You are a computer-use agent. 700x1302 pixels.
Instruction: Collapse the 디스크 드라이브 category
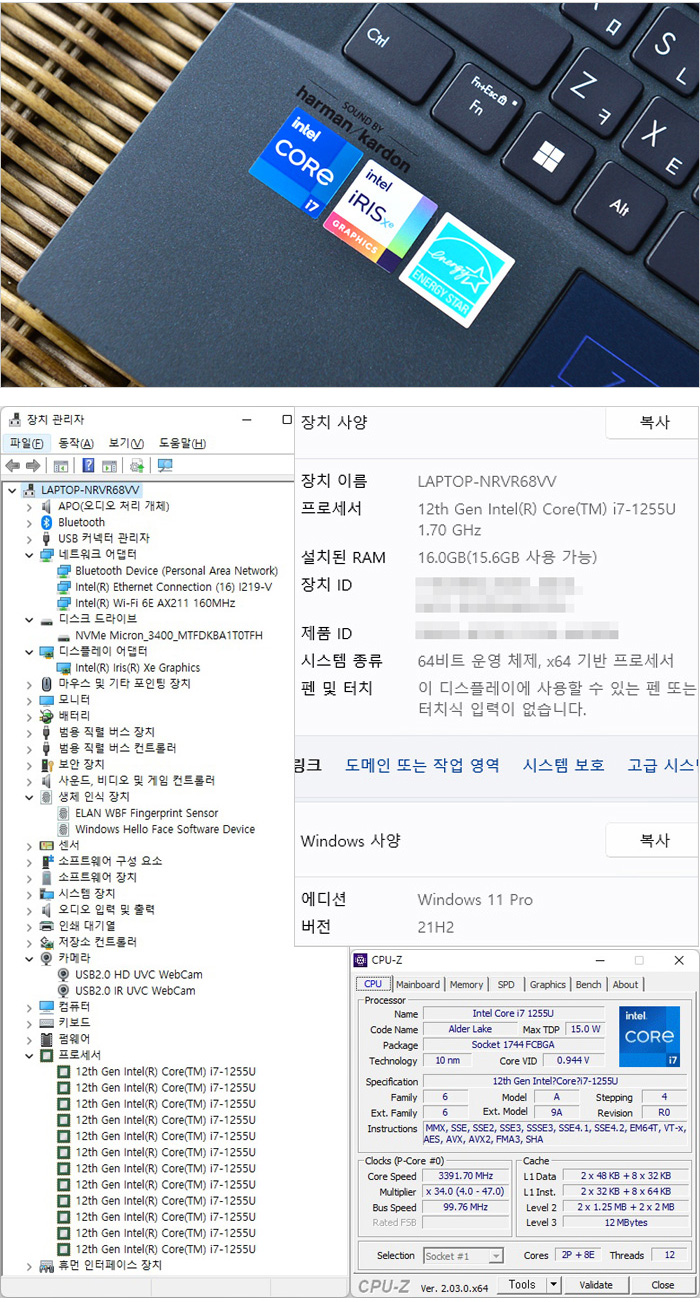(x=30, y=620)
